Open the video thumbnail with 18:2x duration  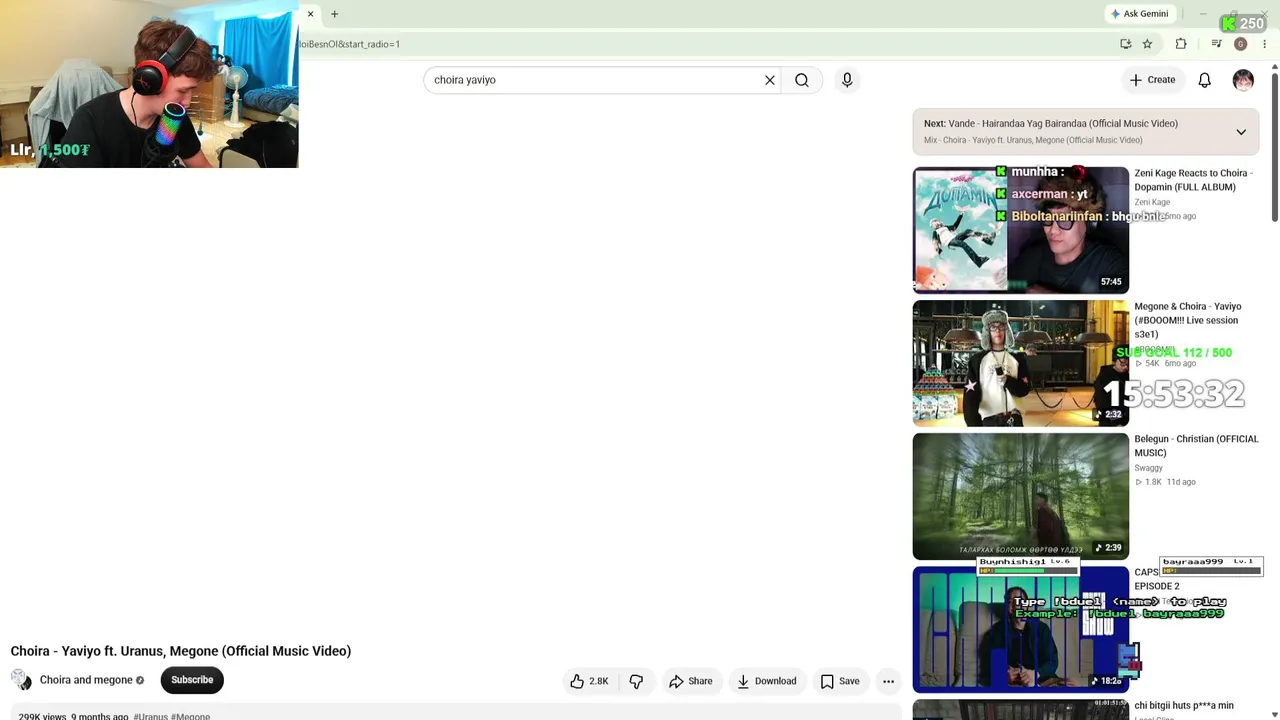pos(1021,629)
